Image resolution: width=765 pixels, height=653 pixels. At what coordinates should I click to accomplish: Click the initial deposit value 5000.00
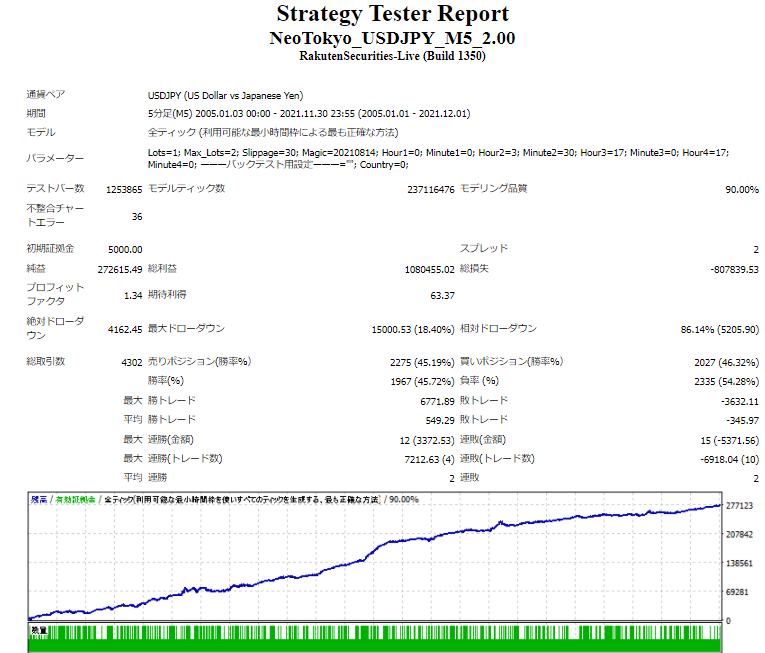click(125, 249)
